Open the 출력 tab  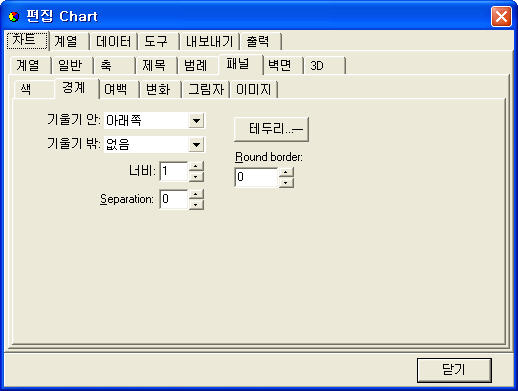260,42
